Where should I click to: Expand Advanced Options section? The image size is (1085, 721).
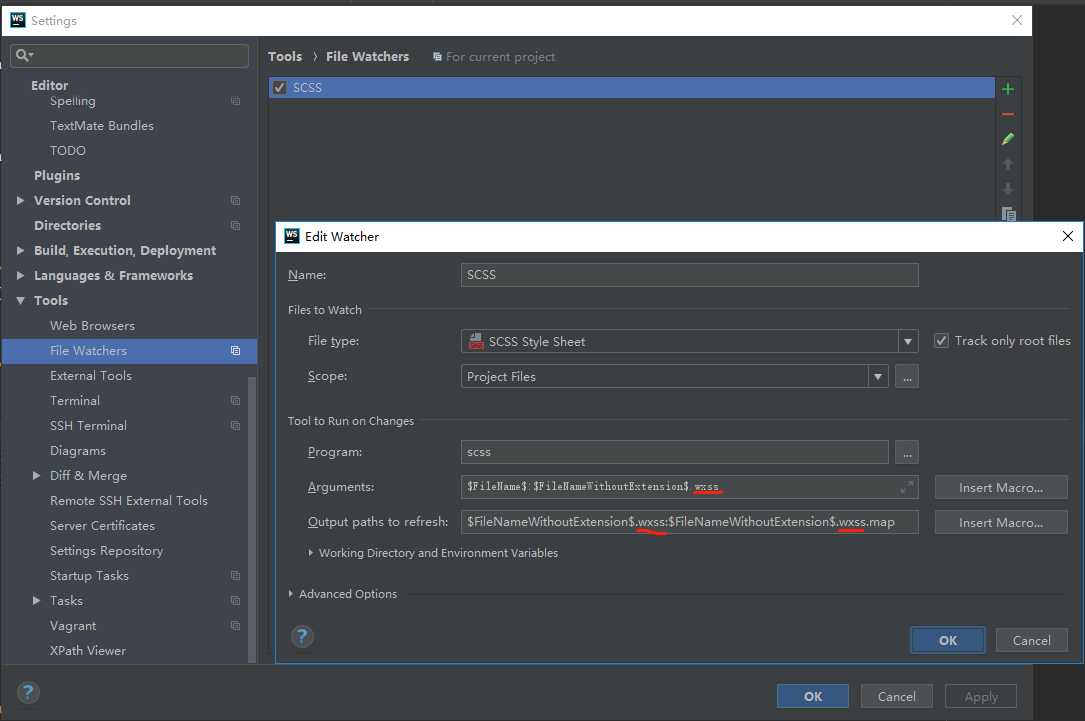(291, 594)
